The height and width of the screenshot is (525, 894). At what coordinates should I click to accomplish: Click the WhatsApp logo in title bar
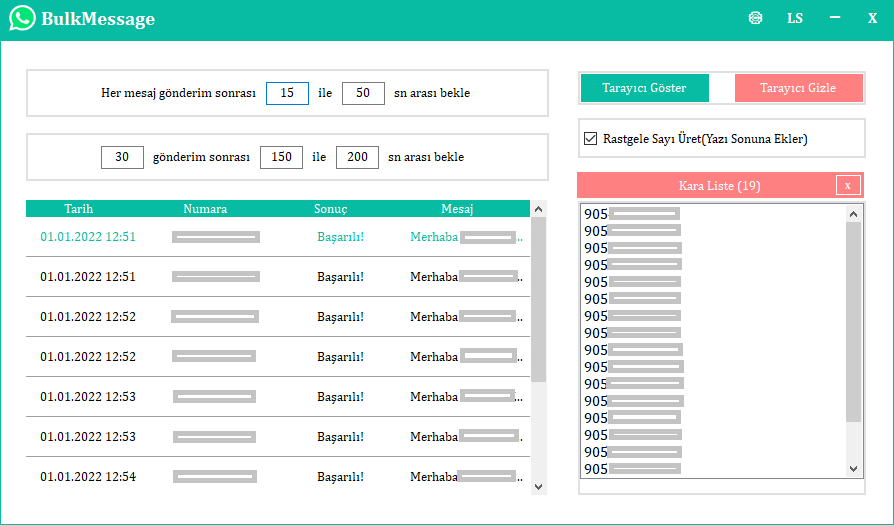pos(22,18)
